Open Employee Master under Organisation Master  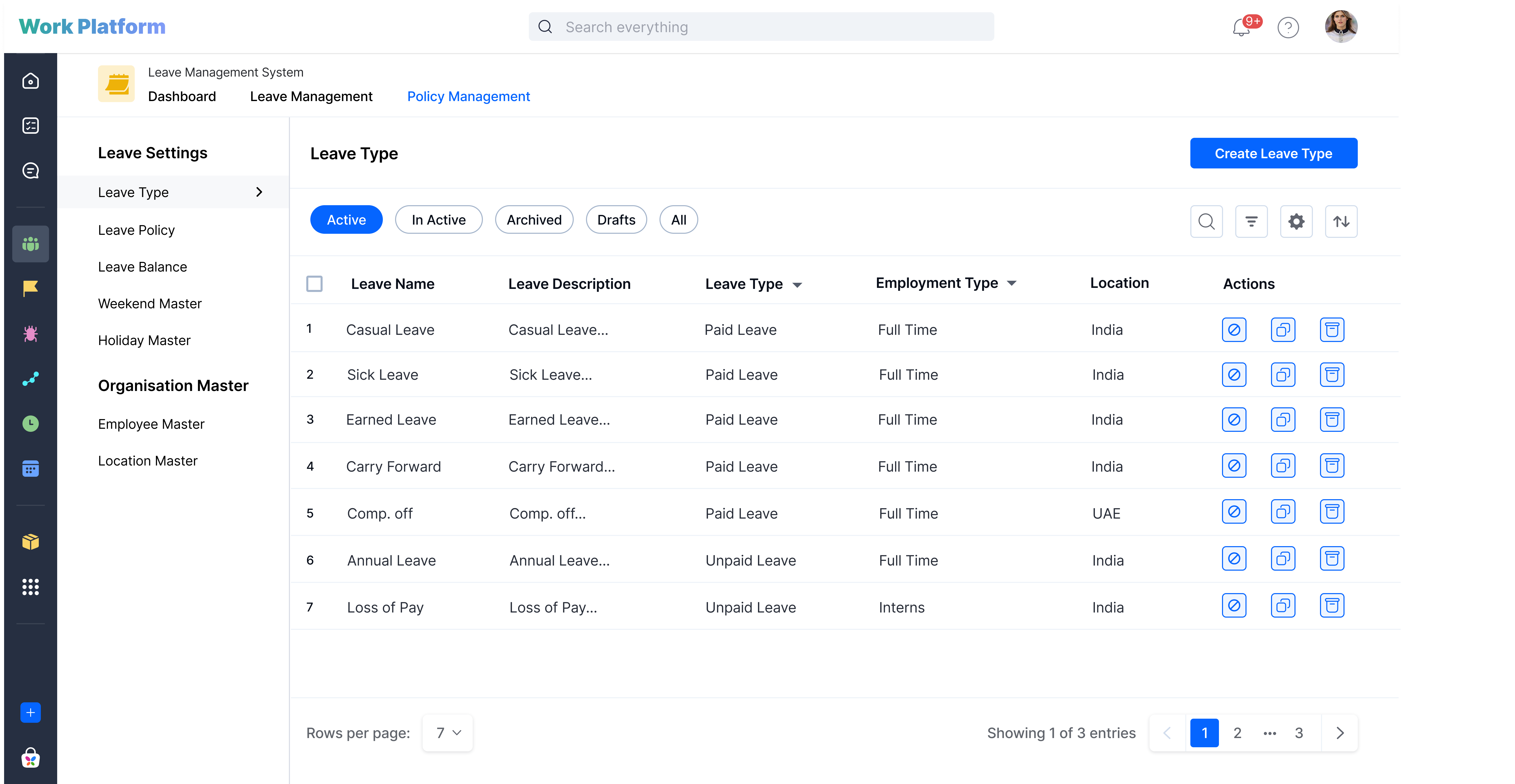coord(151,424)
